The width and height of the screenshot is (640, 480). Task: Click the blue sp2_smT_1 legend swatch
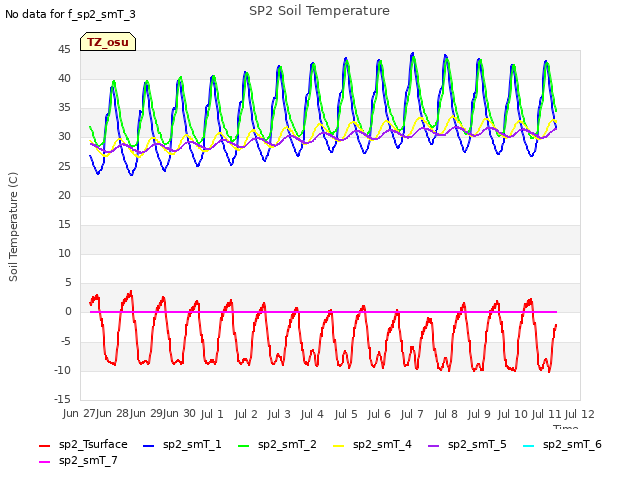coord(149,446)
